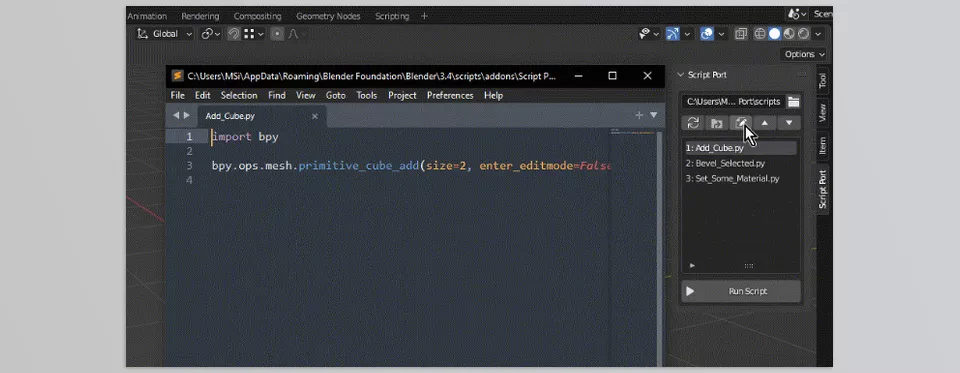The width and height of the screenshot is (960, 373).
Task: Click the next tab arrow in Sublime
Action: coord(186,115)
